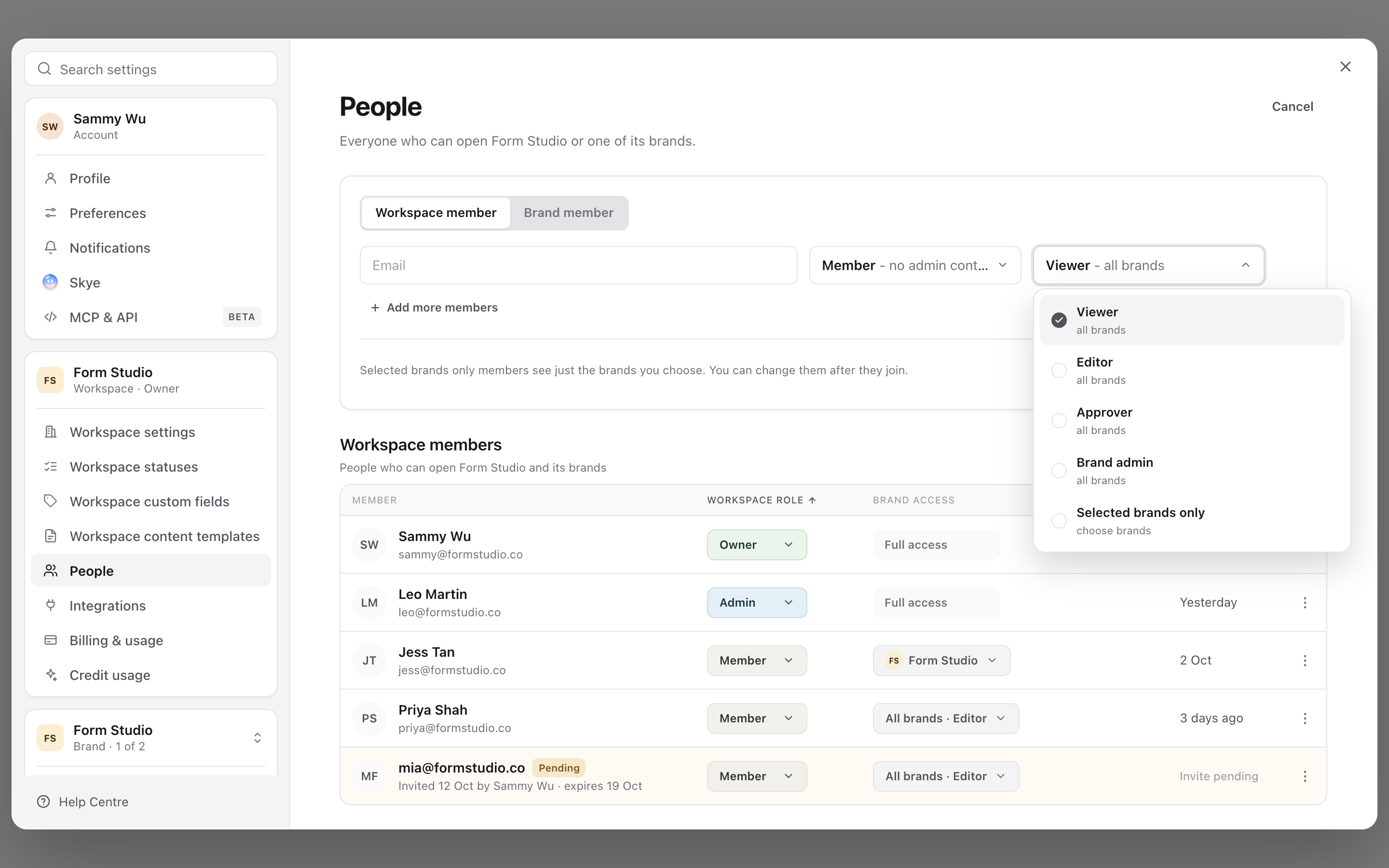This screenshot has width=1389, height=868.
Task: Click the Profile person icon
Action: [x=51, y=178]
